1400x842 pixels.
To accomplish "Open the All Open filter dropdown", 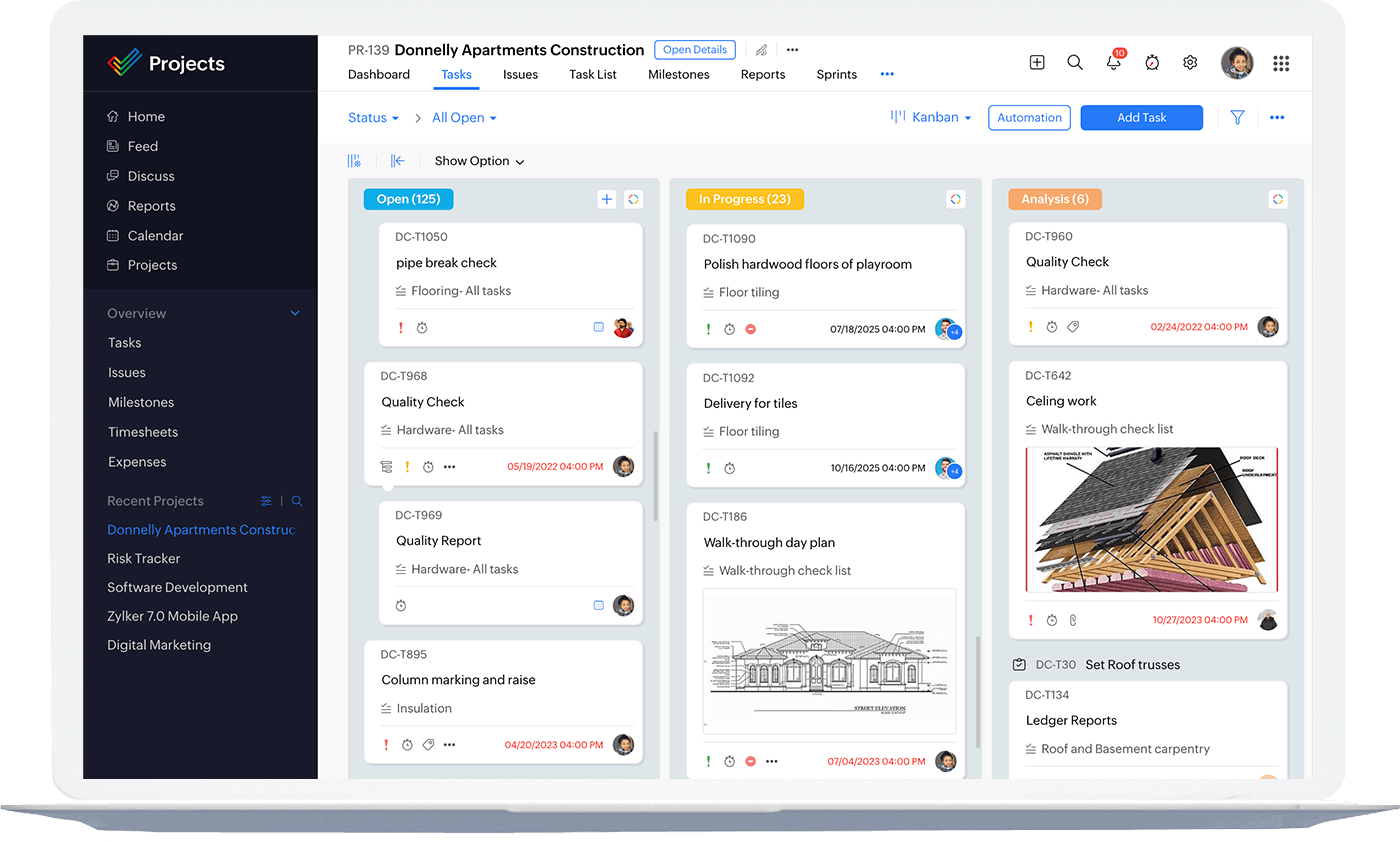I will [x=463, y=117].
